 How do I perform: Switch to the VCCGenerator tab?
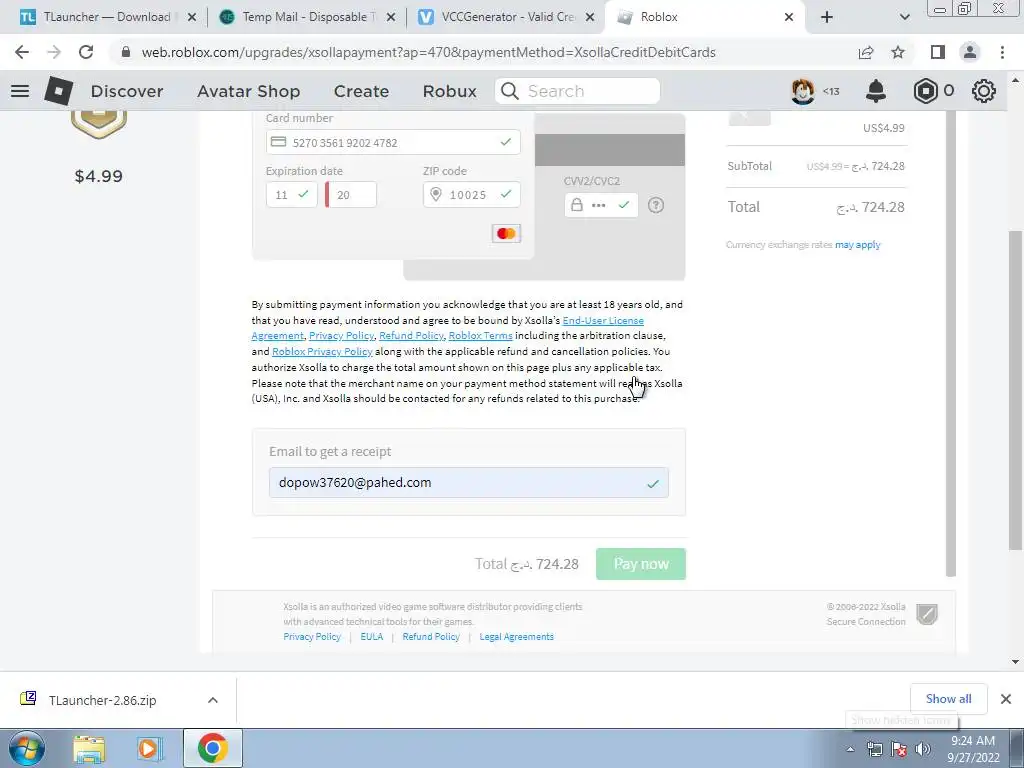(x=507, y=17)
